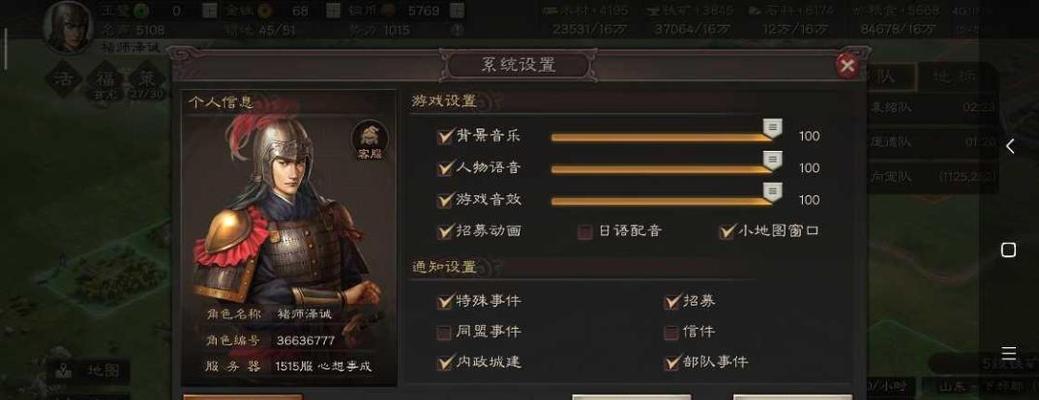Screen dimensions: 1039x400
Task: Open the 地图 map button
Action: click(91, 371)
